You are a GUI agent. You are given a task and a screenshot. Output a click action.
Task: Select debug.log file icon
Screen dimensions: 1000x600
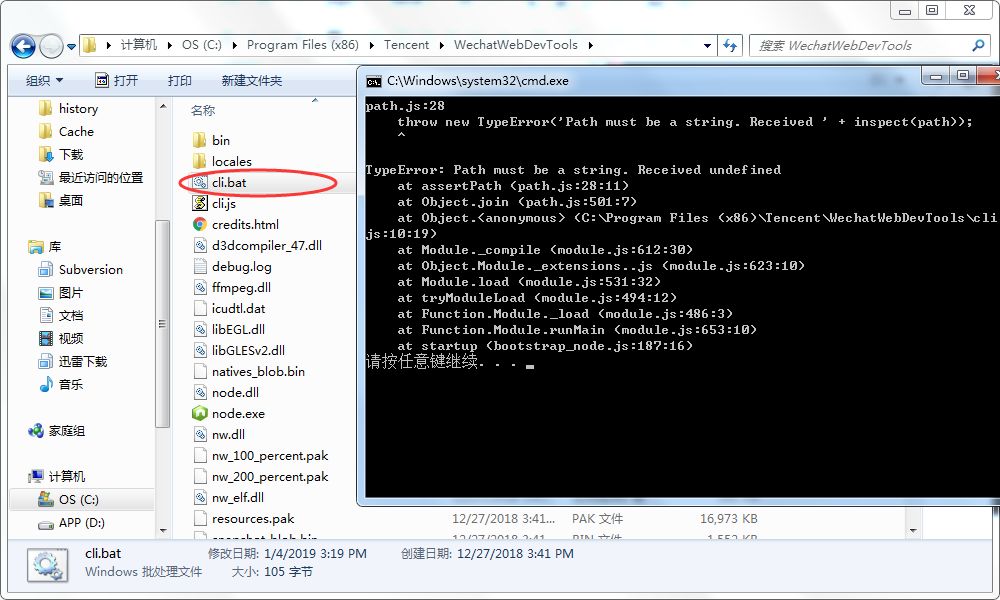coord(200,266)
